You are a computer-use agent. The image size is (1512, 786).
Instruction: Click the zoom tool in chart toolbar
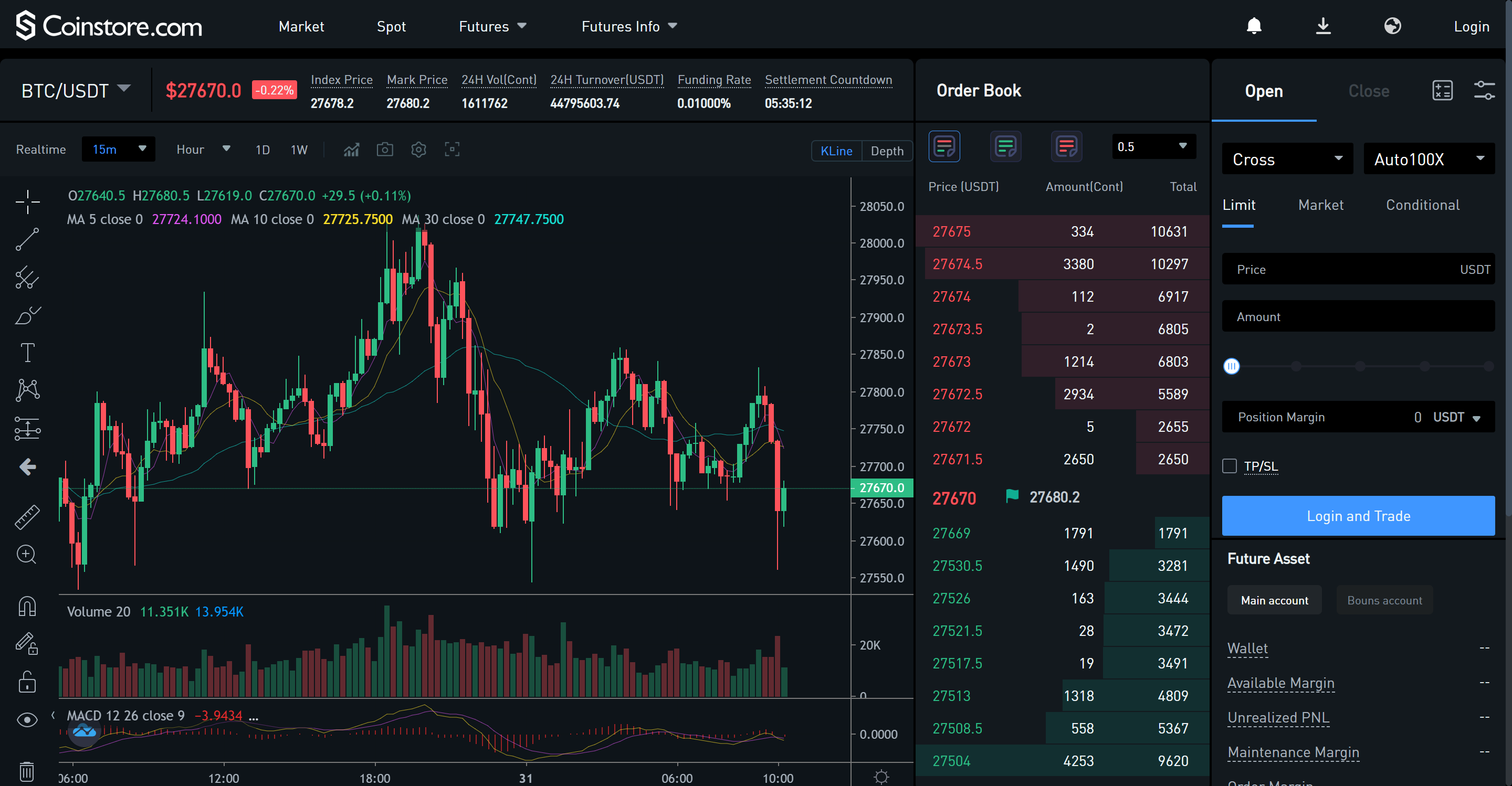tap(27, 554)
